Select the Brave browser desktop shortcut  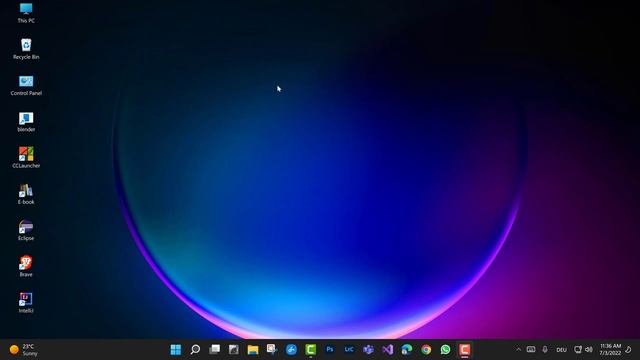coord(26,267)
